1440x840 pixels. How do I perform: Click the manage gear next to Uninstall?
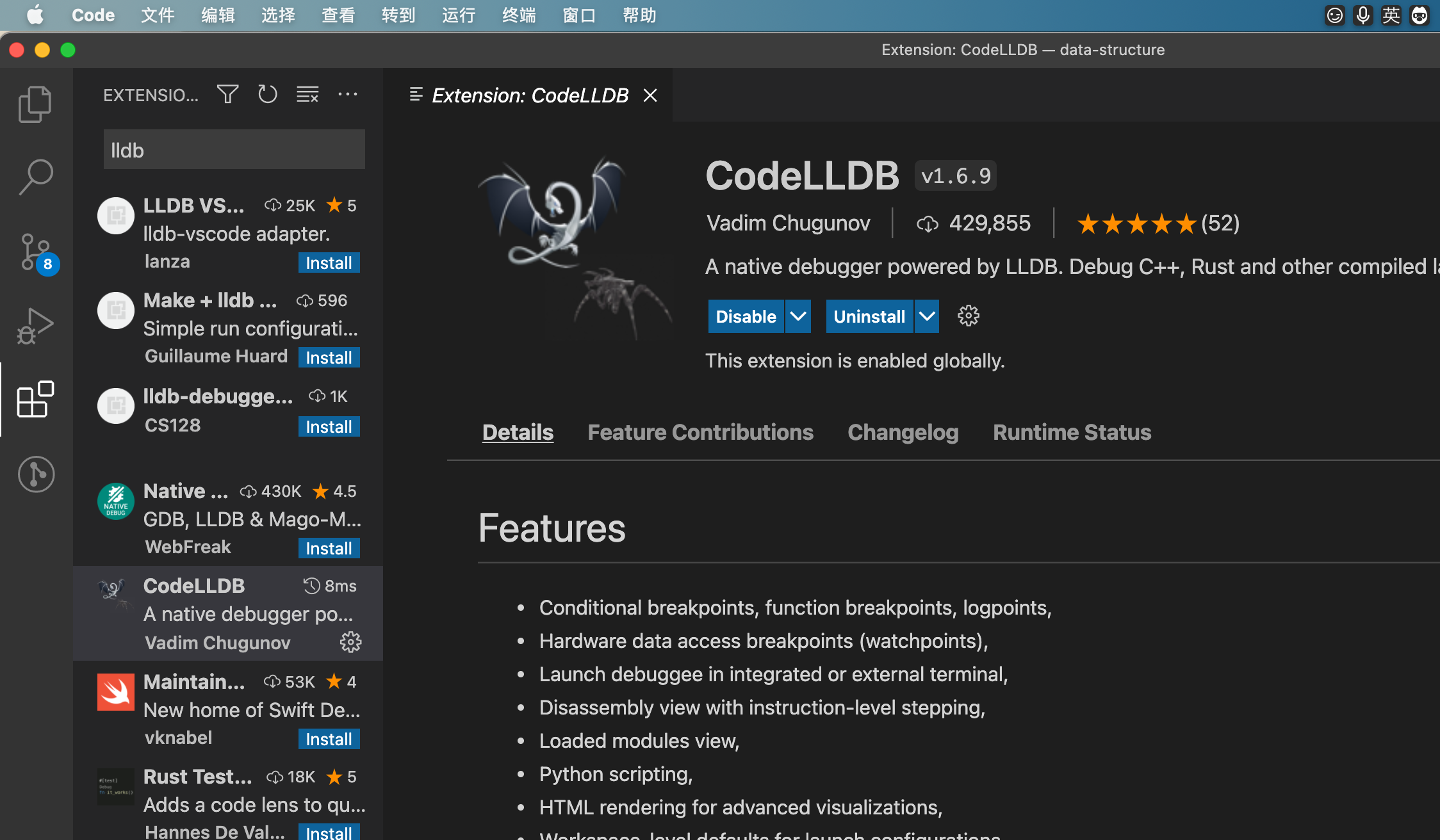click(968, 316)
